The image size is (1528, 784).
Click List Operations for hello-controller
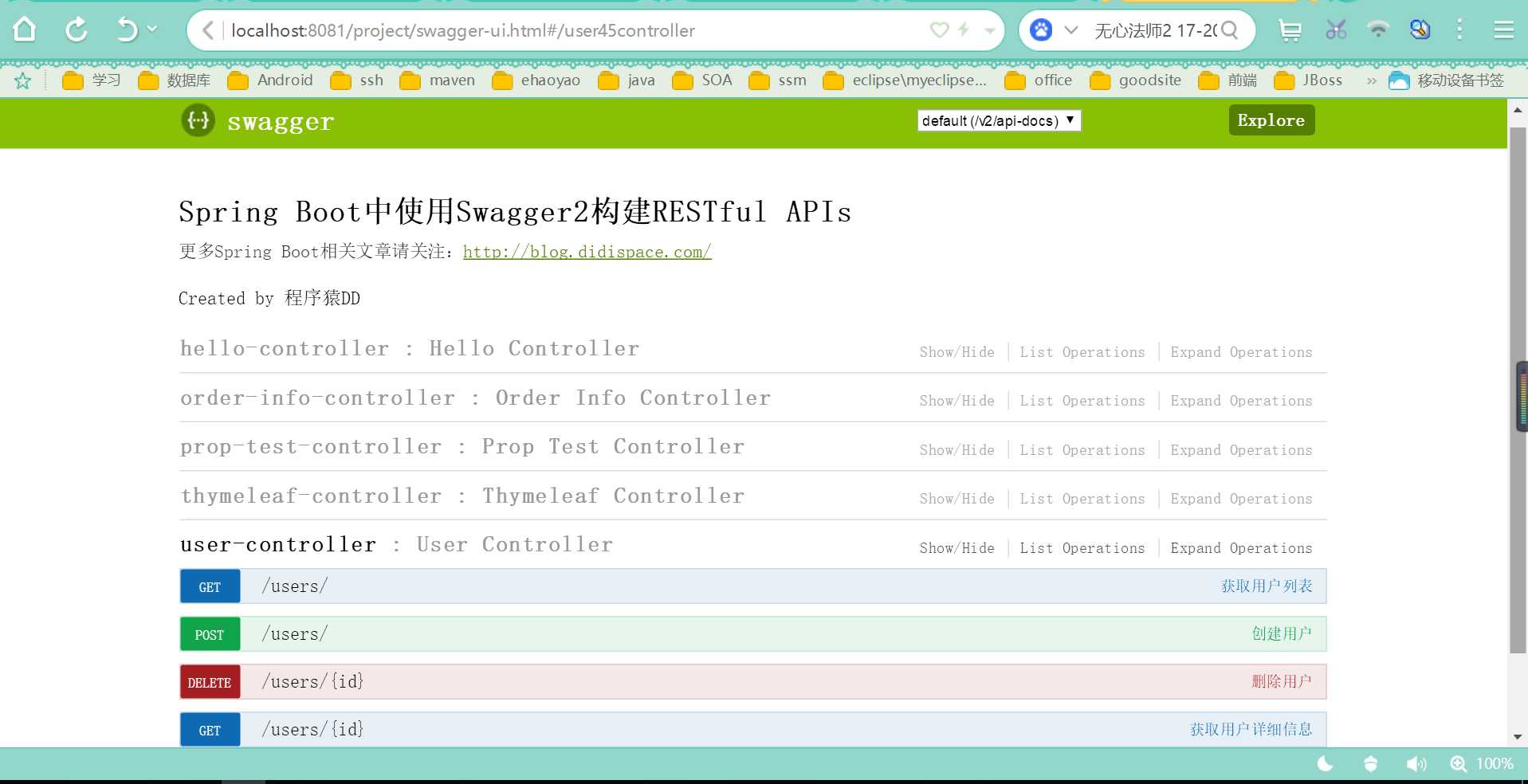click(1082, 352)
